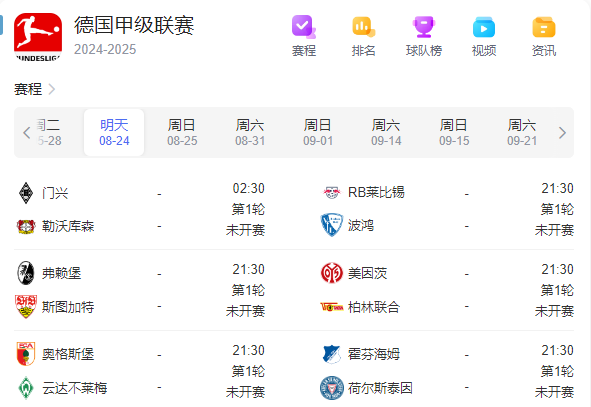591x407 pixels.
Task: Click the 斯图加特 team crest
Action: (26, 306)
